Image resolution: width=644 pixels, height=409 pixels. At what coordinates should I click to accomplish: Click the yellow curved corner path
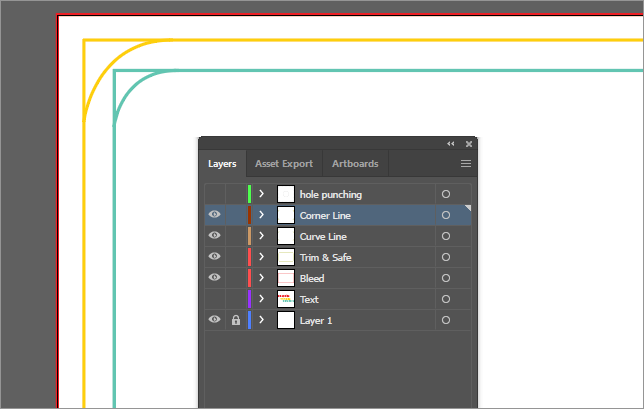click(108, 66)
